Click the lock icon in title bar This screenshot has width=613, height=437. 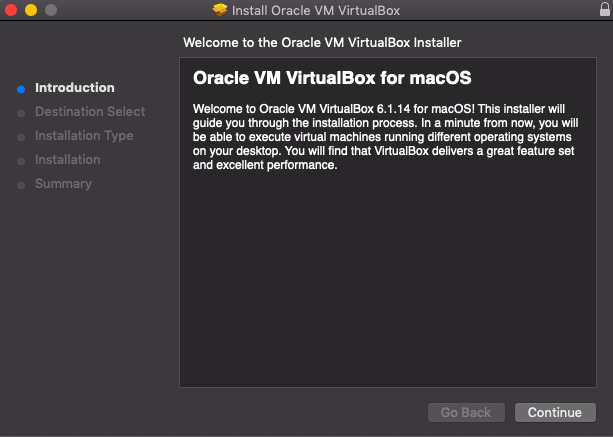[x=604, y=9]
